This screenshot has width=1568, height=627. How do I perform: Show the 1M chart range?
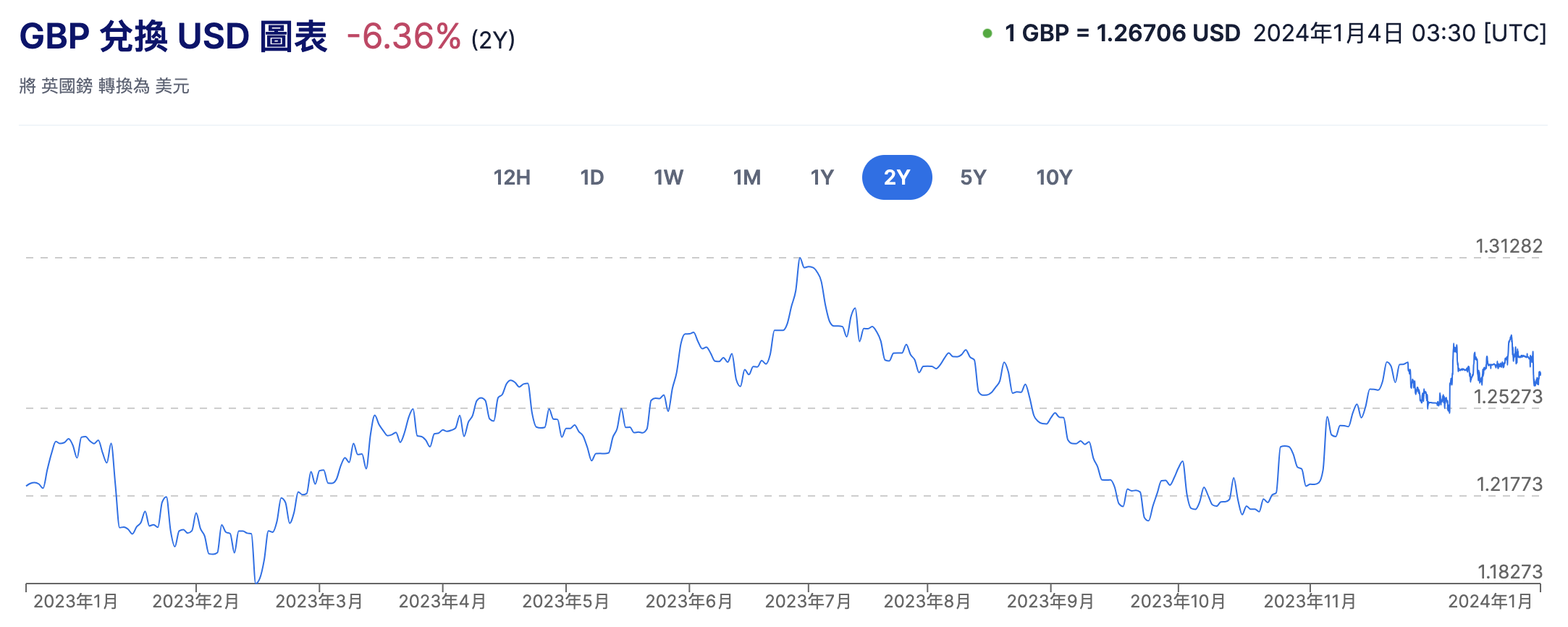click(746, 177)
